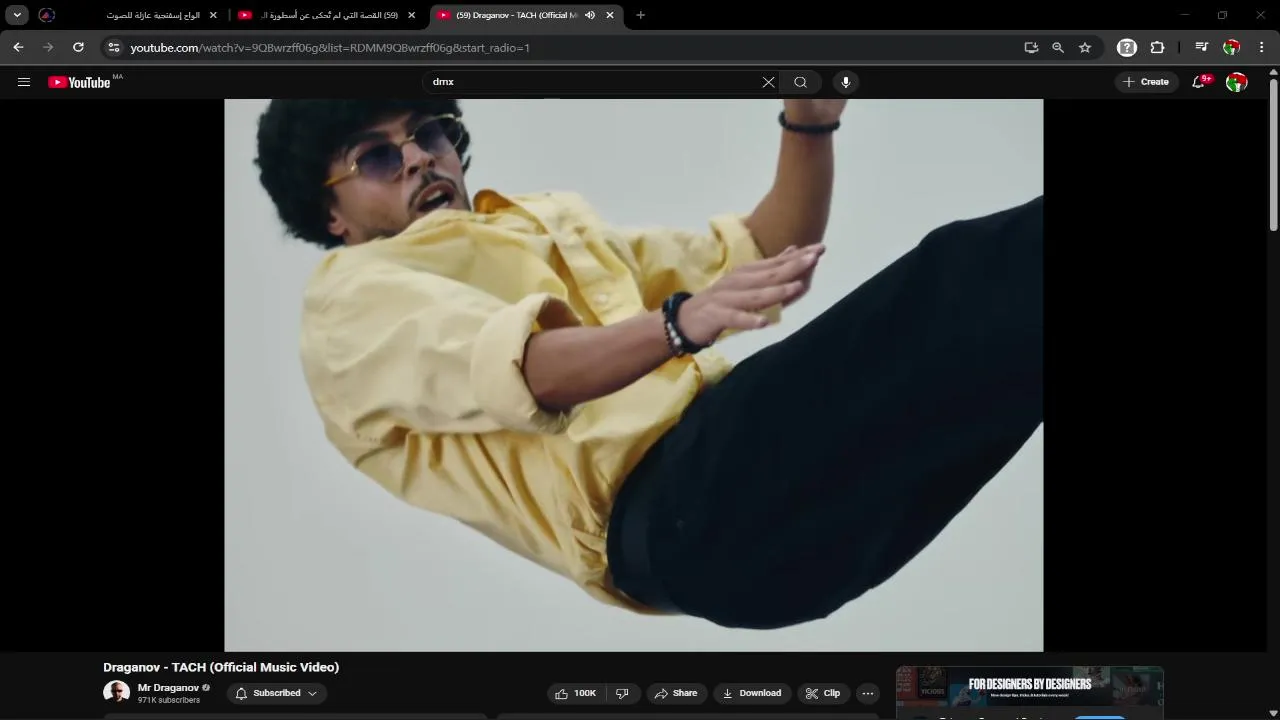Close the Draganov - TACH tab
1280x720 pixels.
(610, 15)
